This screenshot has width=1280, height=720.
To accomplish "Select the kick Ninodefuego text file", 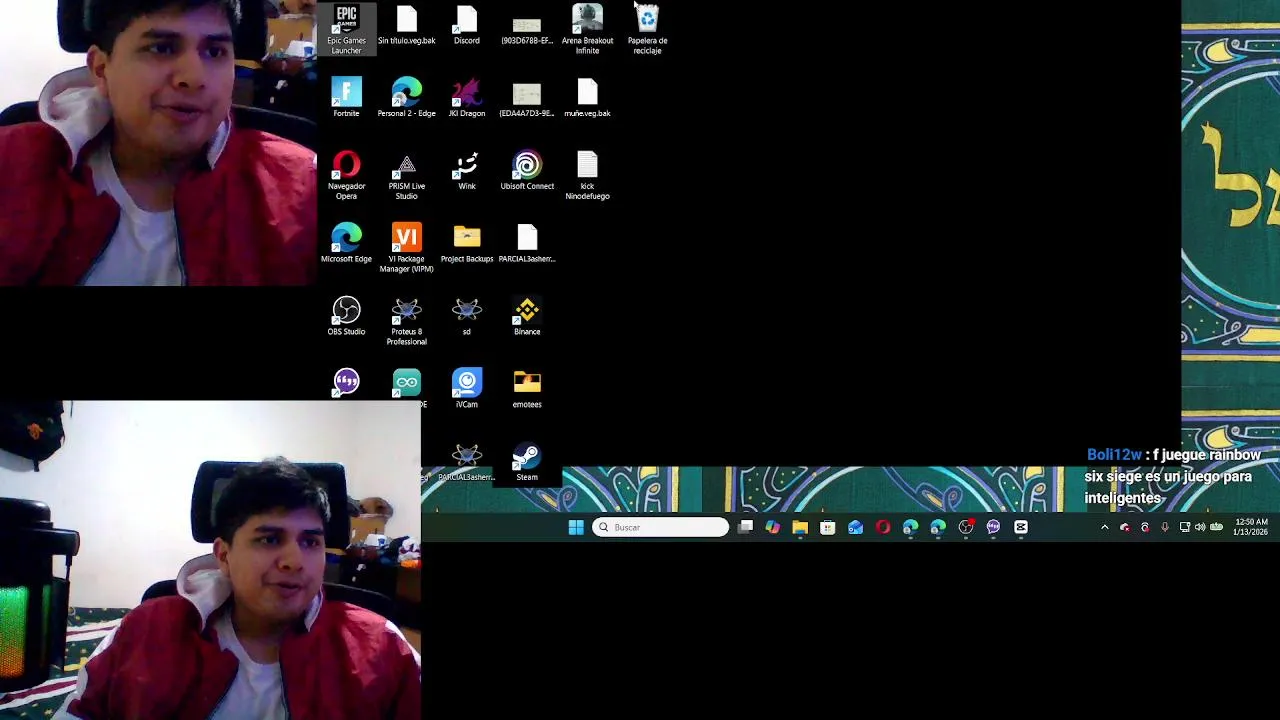I will [587, 175].
